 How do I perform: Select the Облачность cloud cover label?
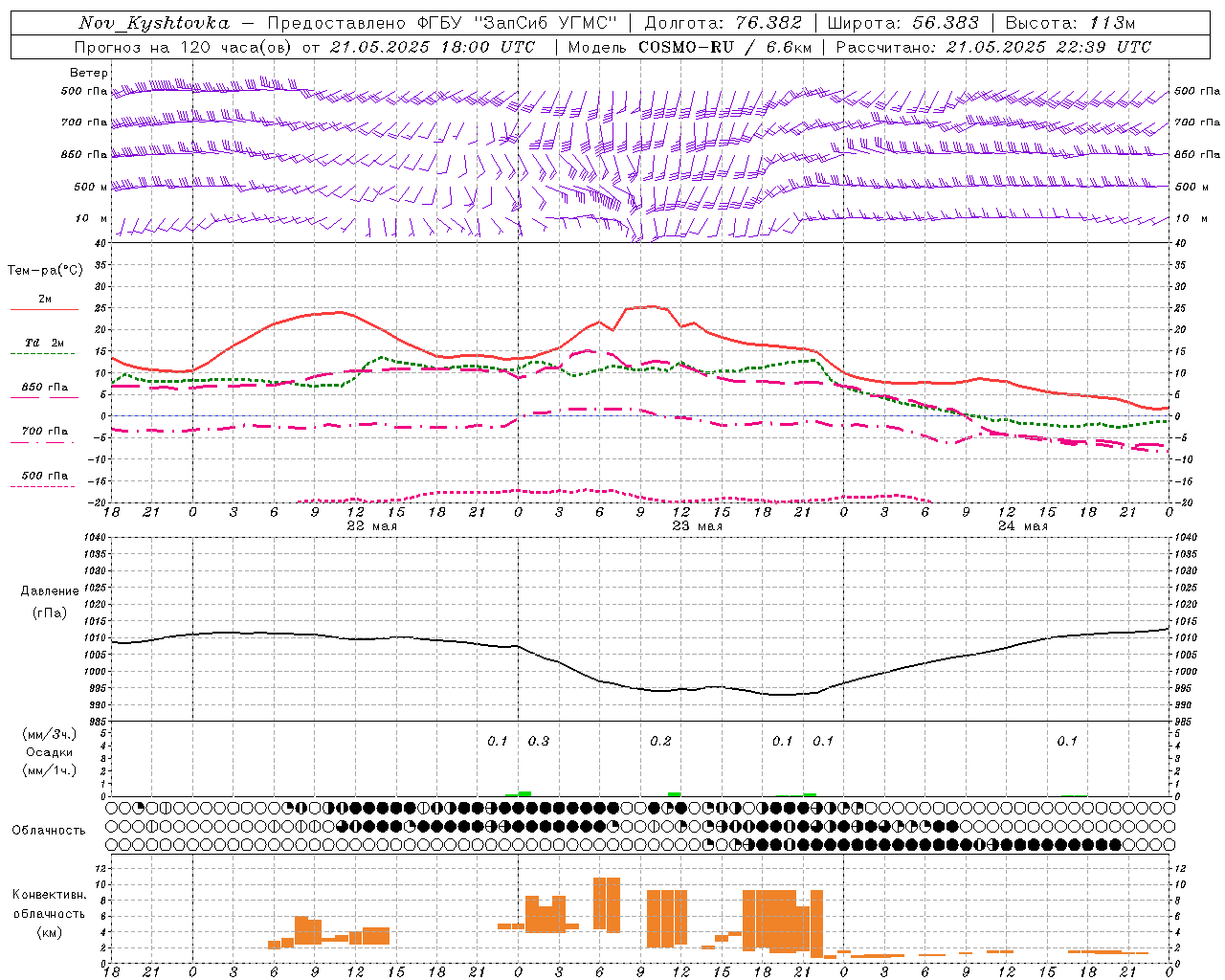49,830
